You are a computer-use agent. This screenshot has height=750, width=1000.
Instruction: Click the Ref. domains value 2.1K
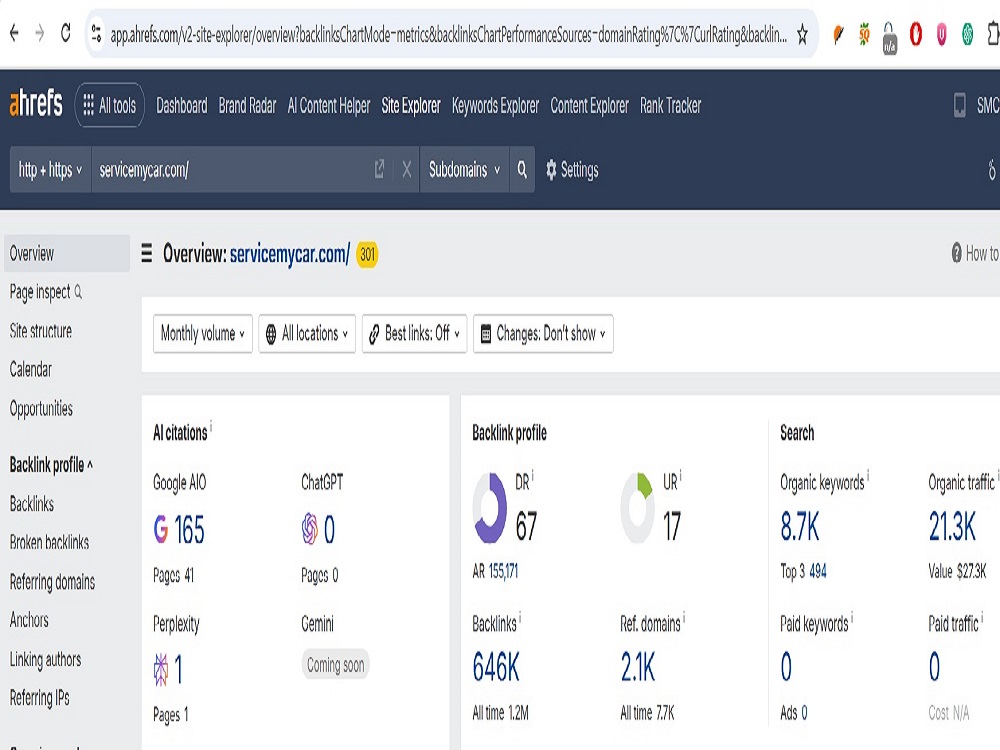point(638,668)
